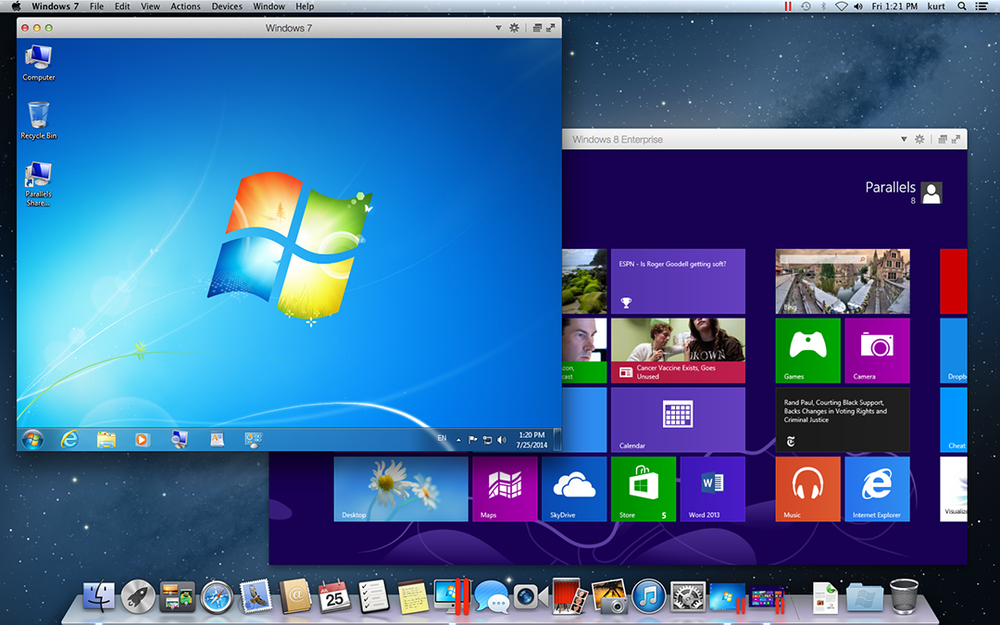Expand the dropdown arrow in Windows 7 title bar
Screen dimensions: 1000x625
pyautogui.click(x=499, y=28)
